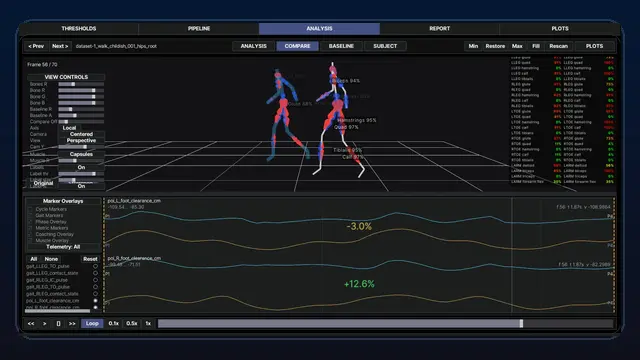This screenshot has height=360, width=640.
Task: Play animation with the > button
Action: [45, 323]
